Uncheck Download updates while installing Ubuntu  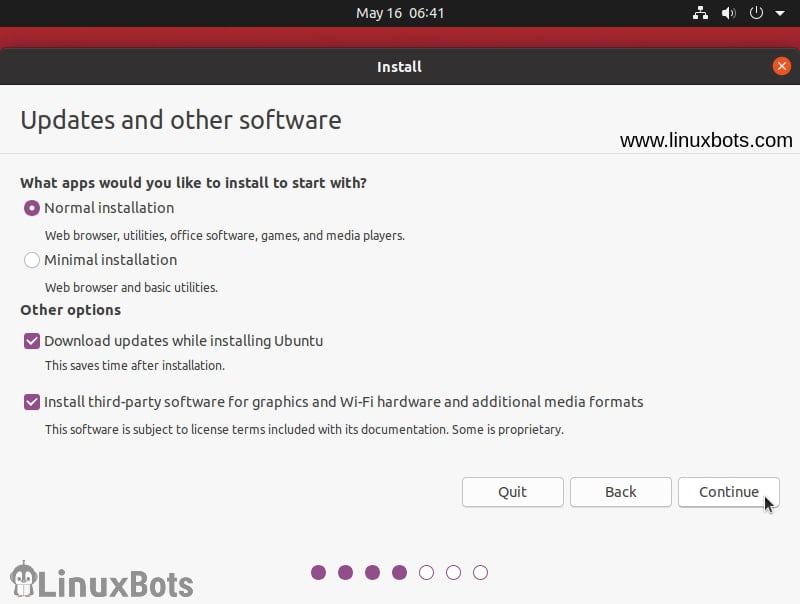[31, 340]
